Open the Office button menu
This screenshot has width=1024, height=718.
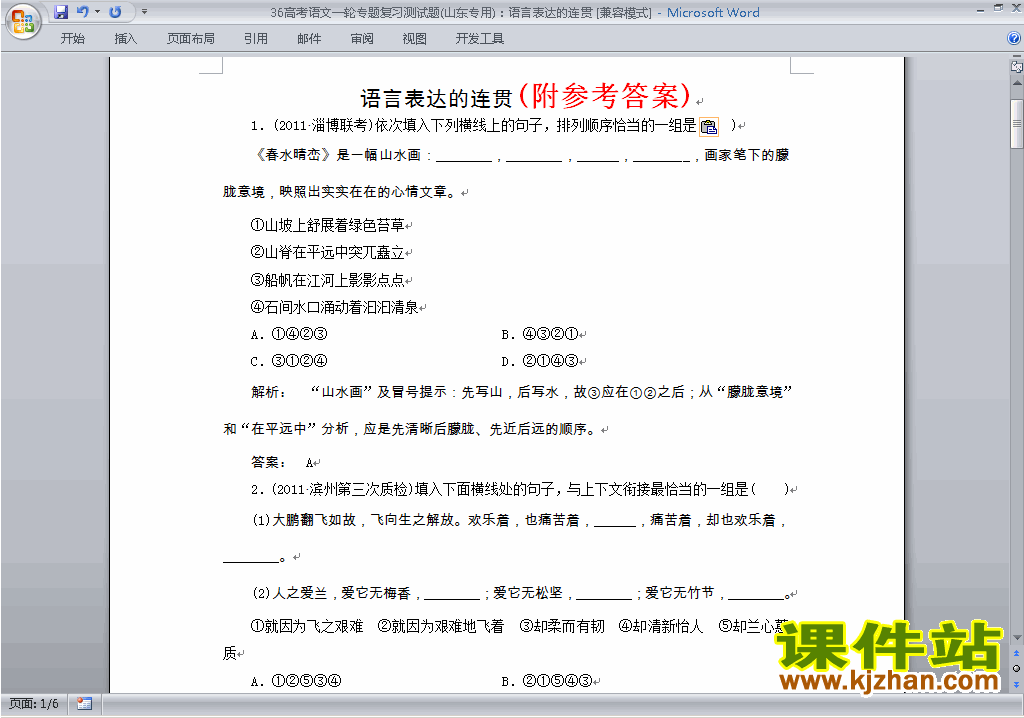[x=22, y=21]
